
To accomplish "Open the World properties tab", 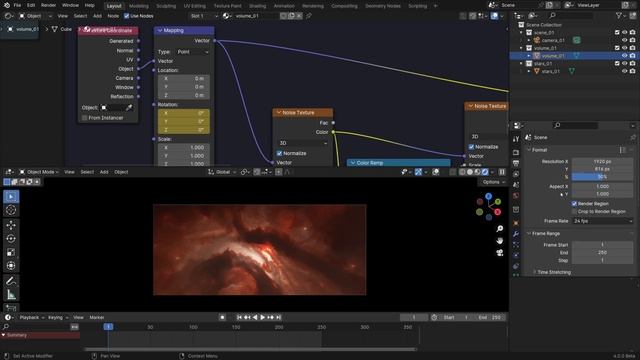I will [x=516, y=196].
